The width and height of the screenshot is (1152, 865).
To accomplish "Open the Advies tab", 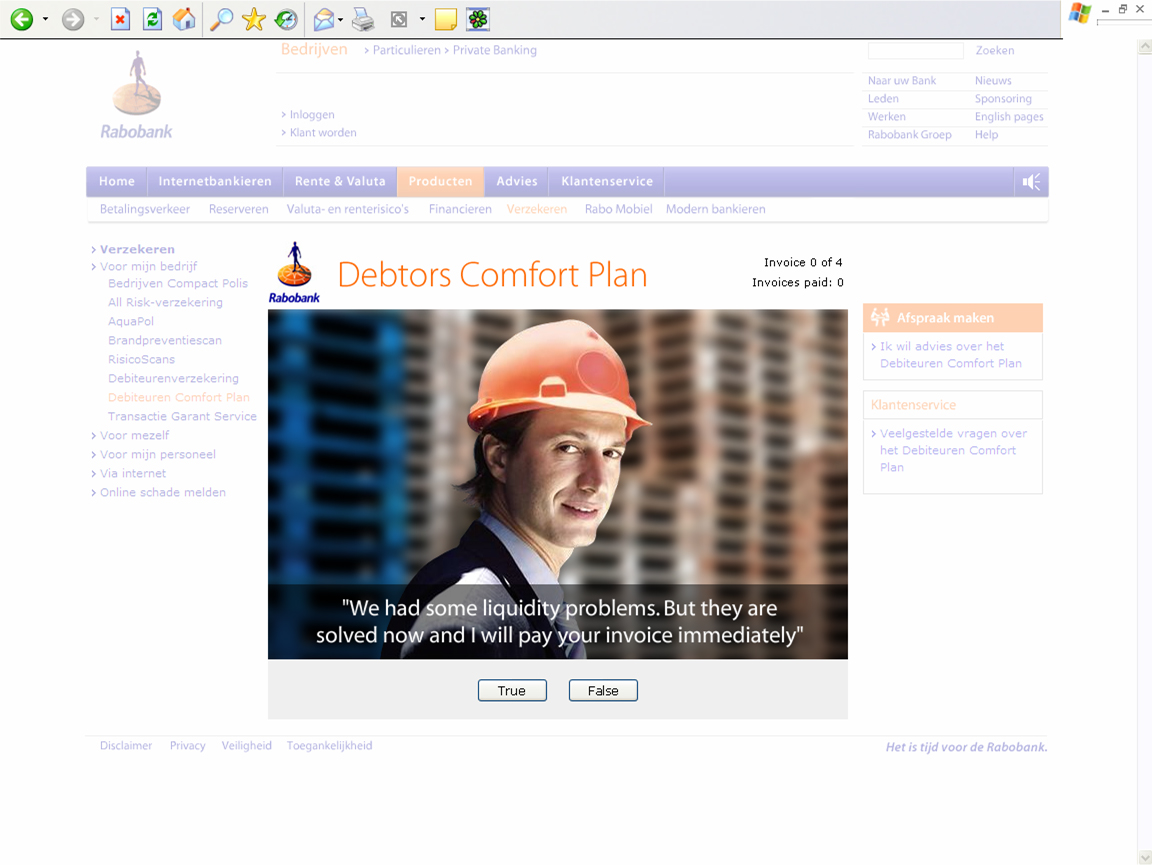I will tap(516, 182).
